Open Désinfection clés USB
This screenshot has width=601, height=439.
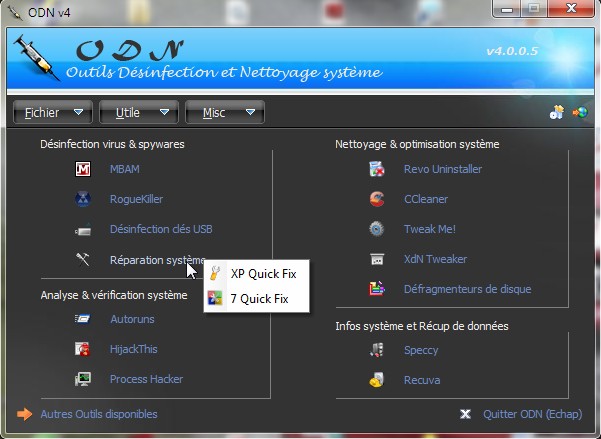click(161, 229)
